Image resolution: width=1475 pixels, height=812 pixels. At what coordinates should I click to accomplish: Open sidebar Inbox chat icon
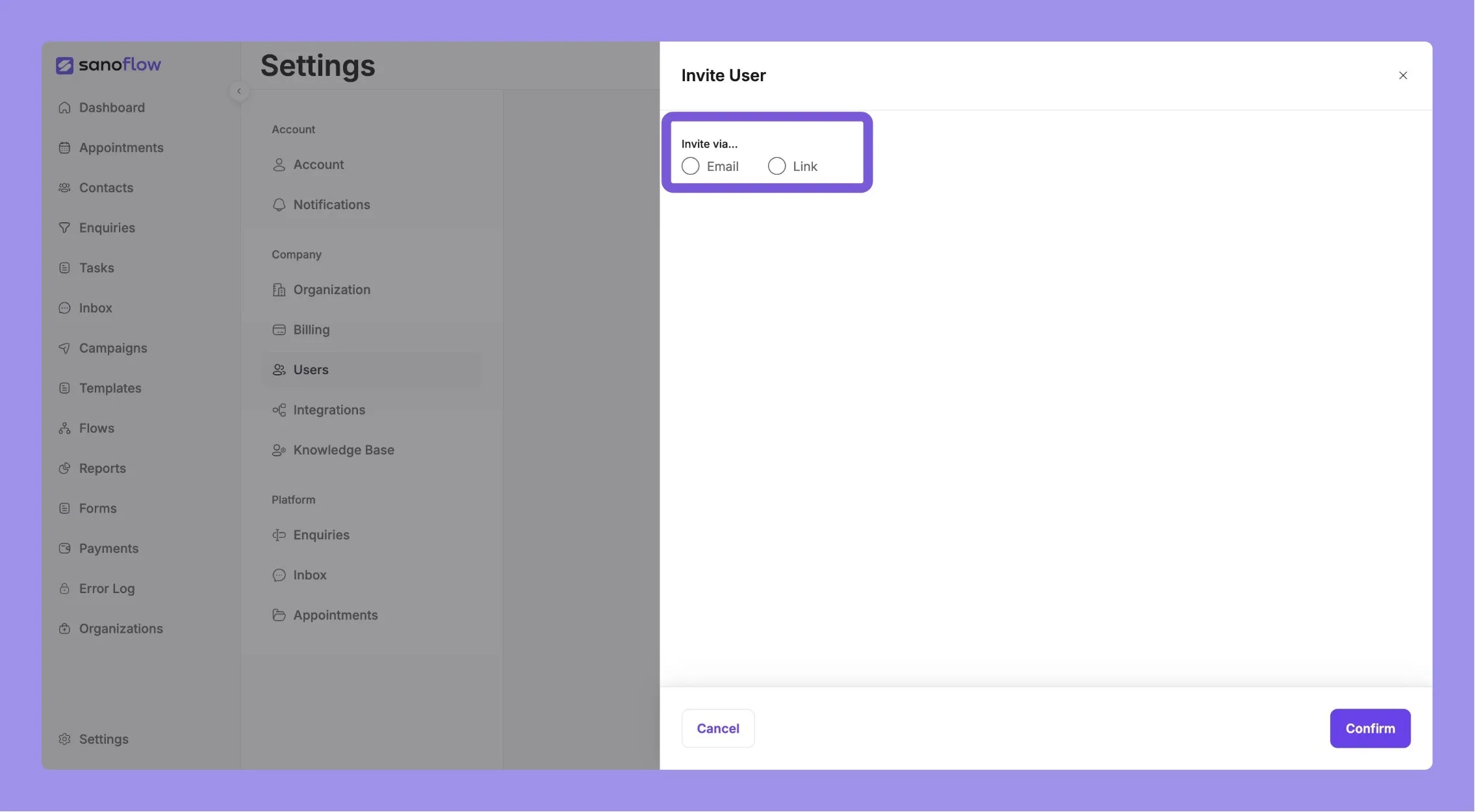click(64, 308)
